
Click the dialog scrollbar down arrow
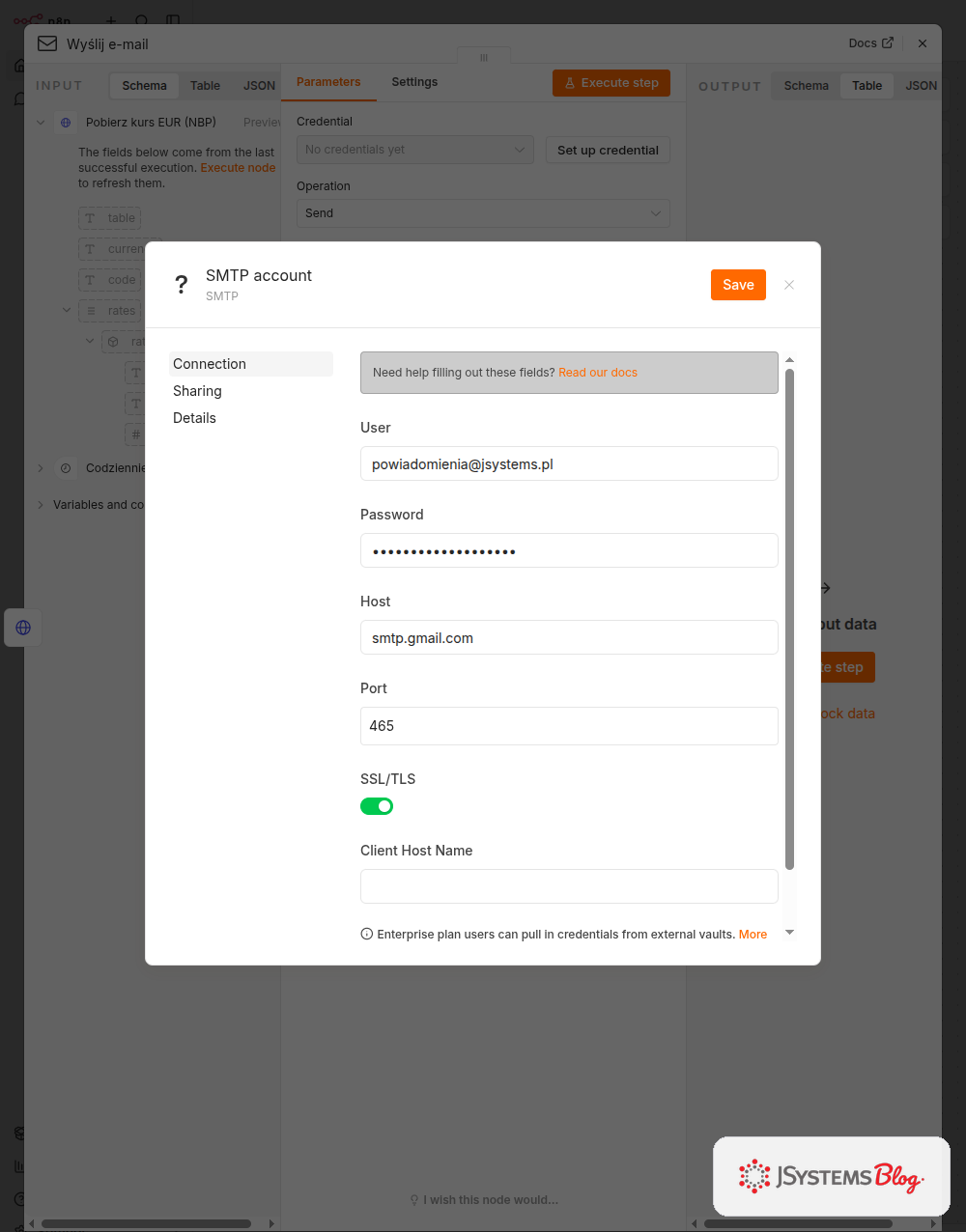(789, 932)
